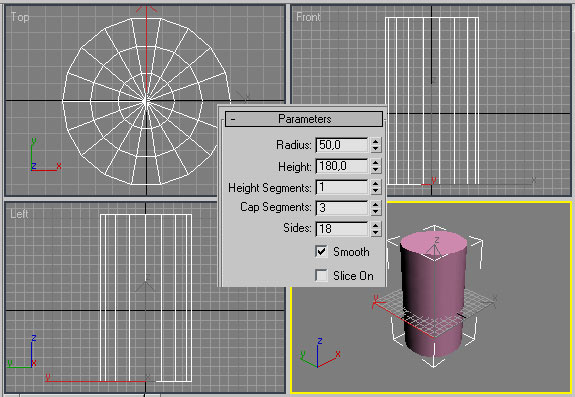This screenshot has width=575, height=397.
Task: Decrease Sides with spinner down arrow
Action: (375, 233)
